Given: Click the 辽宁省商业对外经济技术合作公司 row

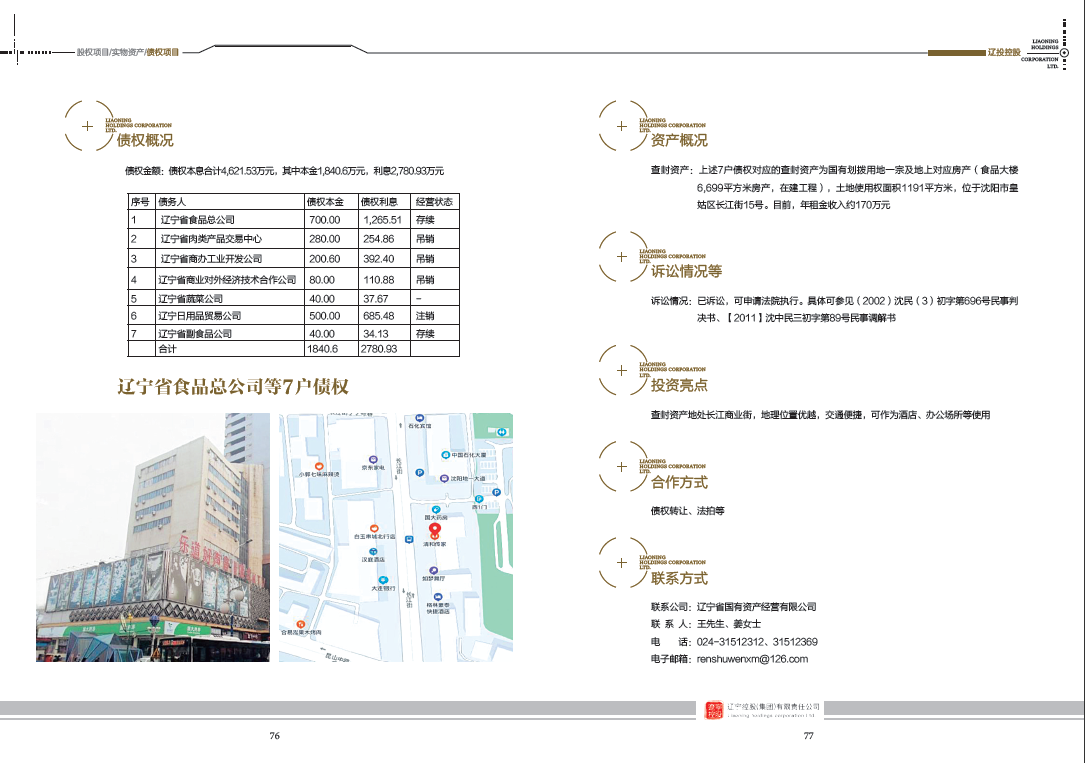Looking at the screenshot, I should [x=293, y=279].
